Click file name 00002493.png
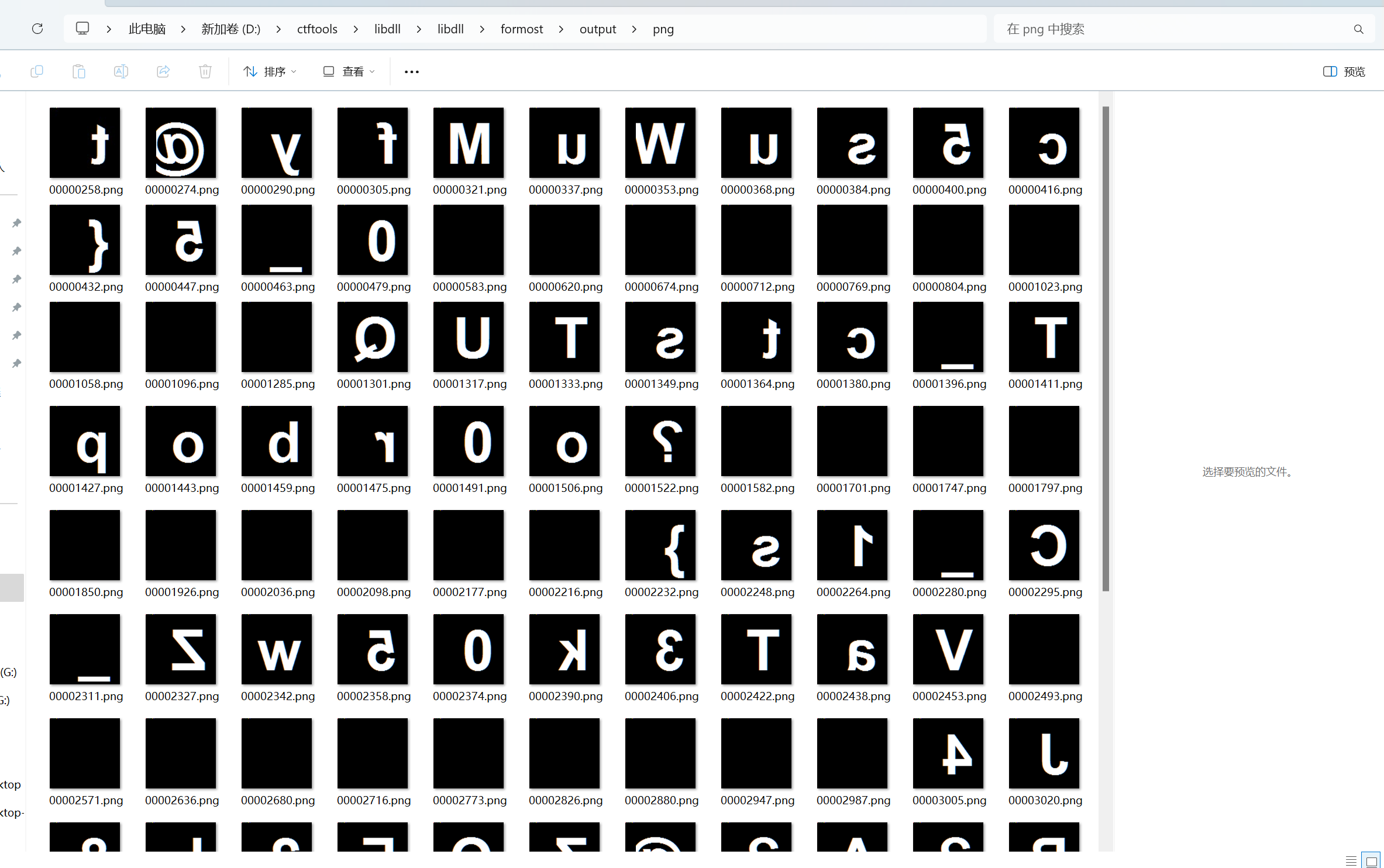 (x=1045, y=696)
